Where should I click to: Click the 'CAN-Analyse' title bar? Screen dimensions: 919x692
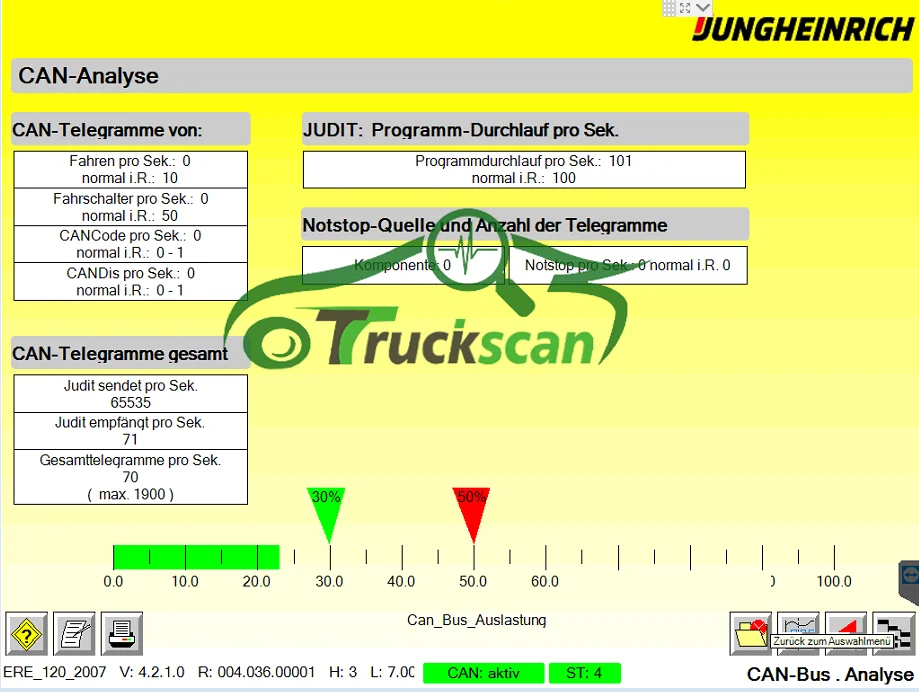click(x=462, y=76)
